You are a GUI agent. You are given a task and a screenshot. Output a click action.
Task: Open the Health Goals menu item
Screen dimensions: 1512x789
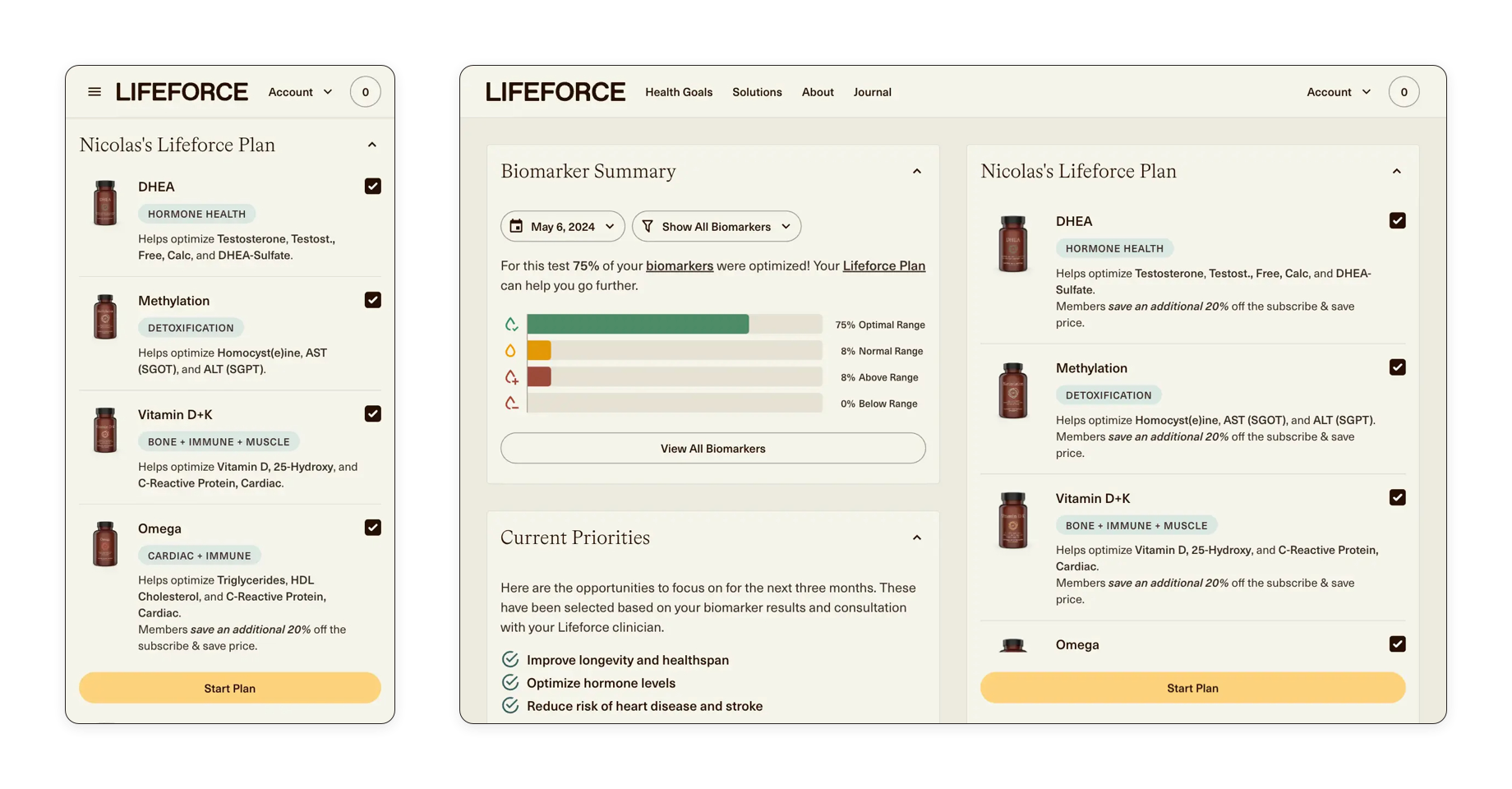(679, 92)
